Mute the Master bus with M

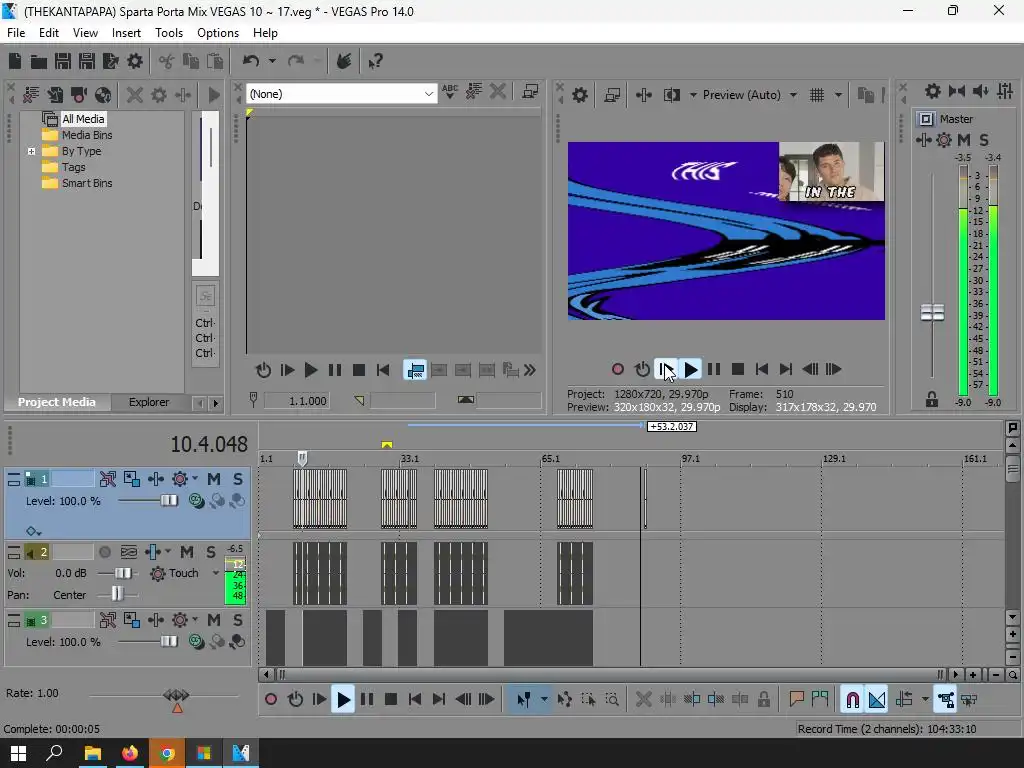tap(964, 140)
